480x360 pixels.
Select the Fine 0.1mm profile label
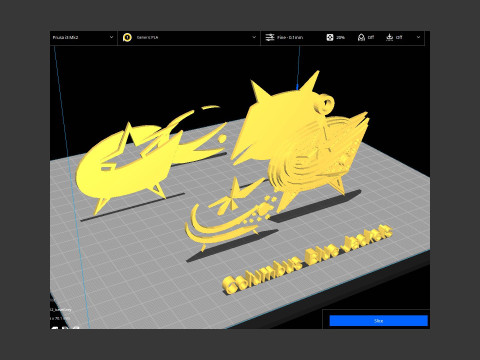click(x=290, y=38)
